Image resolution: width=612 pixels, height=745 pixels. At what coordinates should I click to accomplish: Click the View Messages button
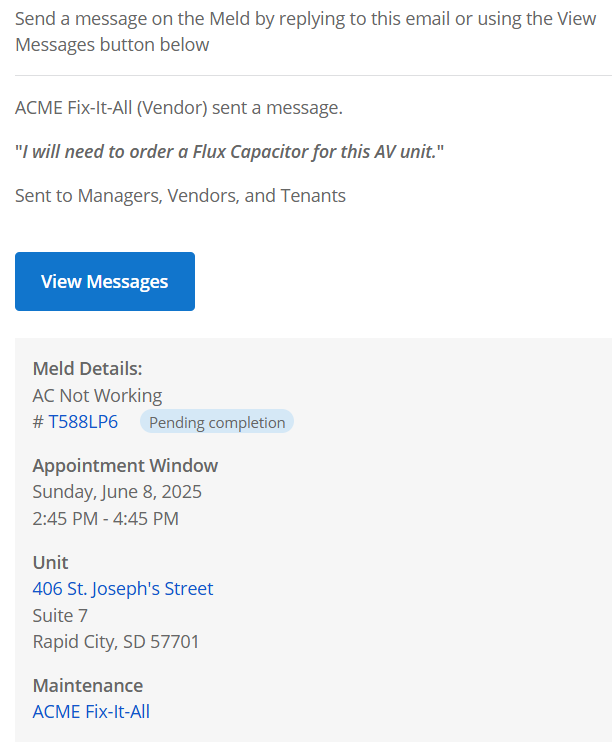coord(105,282)
